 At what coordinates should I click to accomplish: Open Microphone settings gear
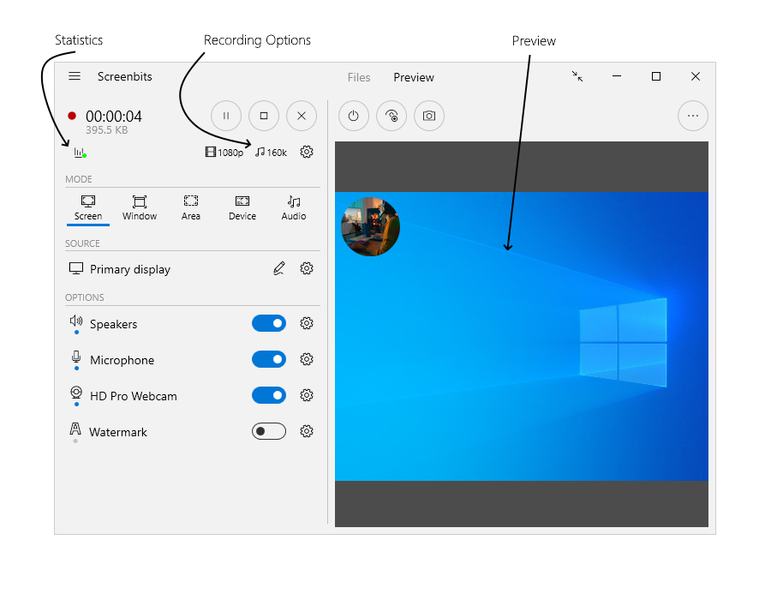[306, 359]
